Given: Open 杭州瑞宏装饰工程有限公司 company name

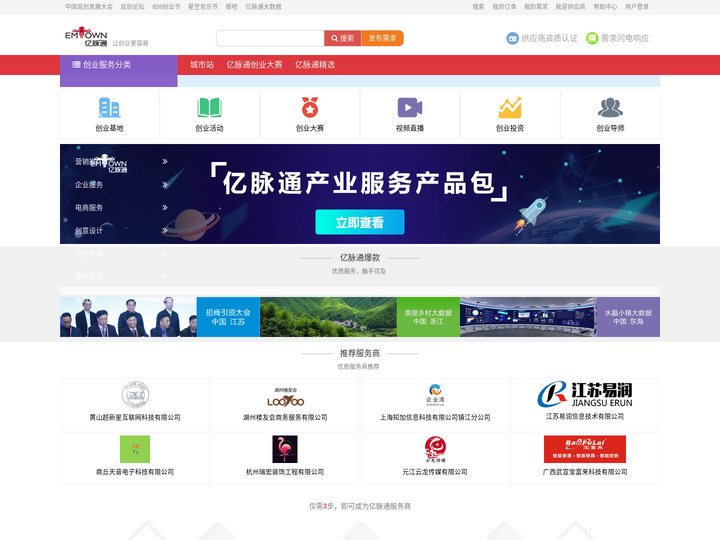Looking at the screenshot, I should (285, 472).
